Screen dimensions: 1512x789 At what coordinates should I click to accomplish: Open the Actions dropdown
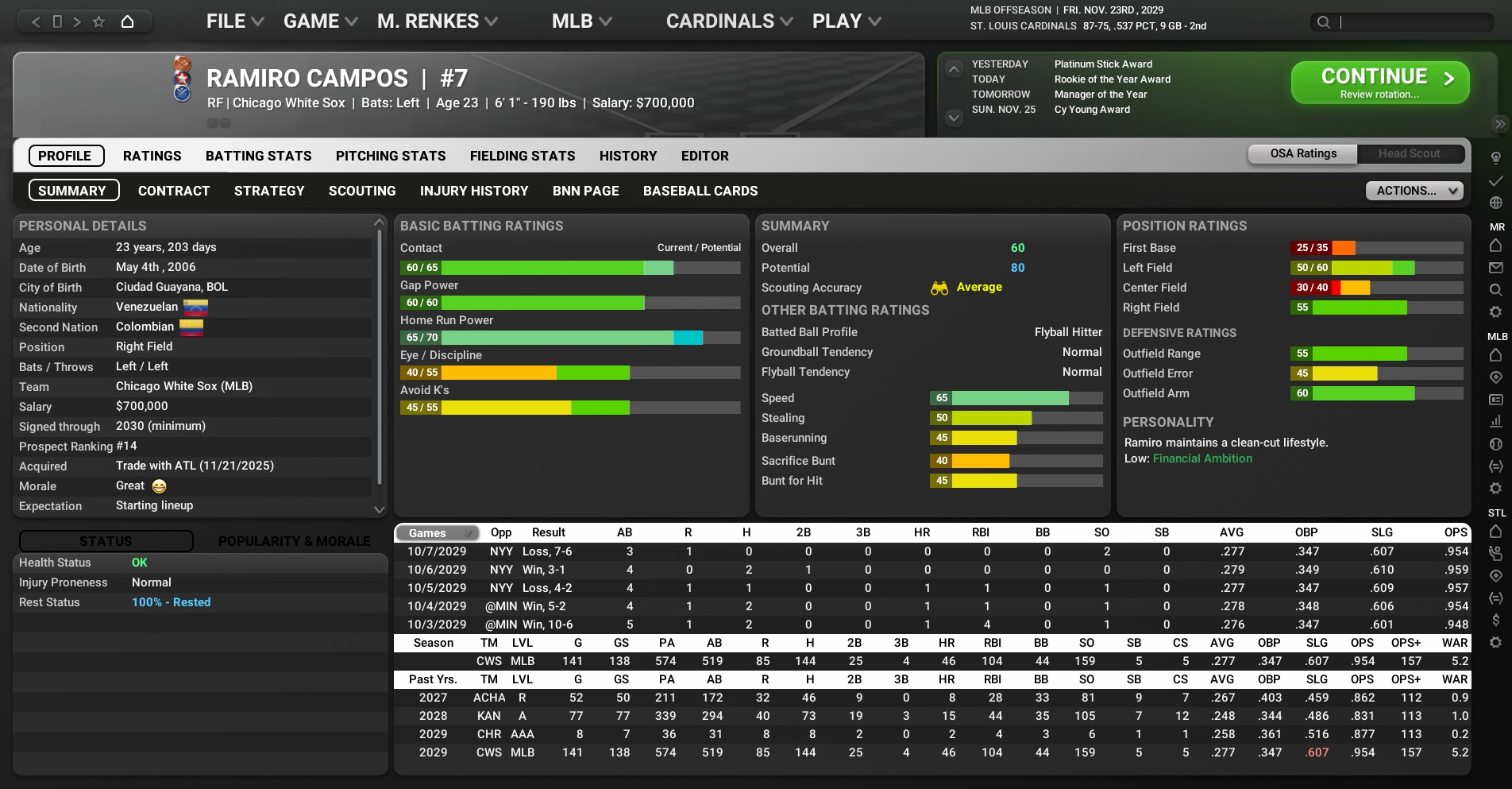(1414, 191)
